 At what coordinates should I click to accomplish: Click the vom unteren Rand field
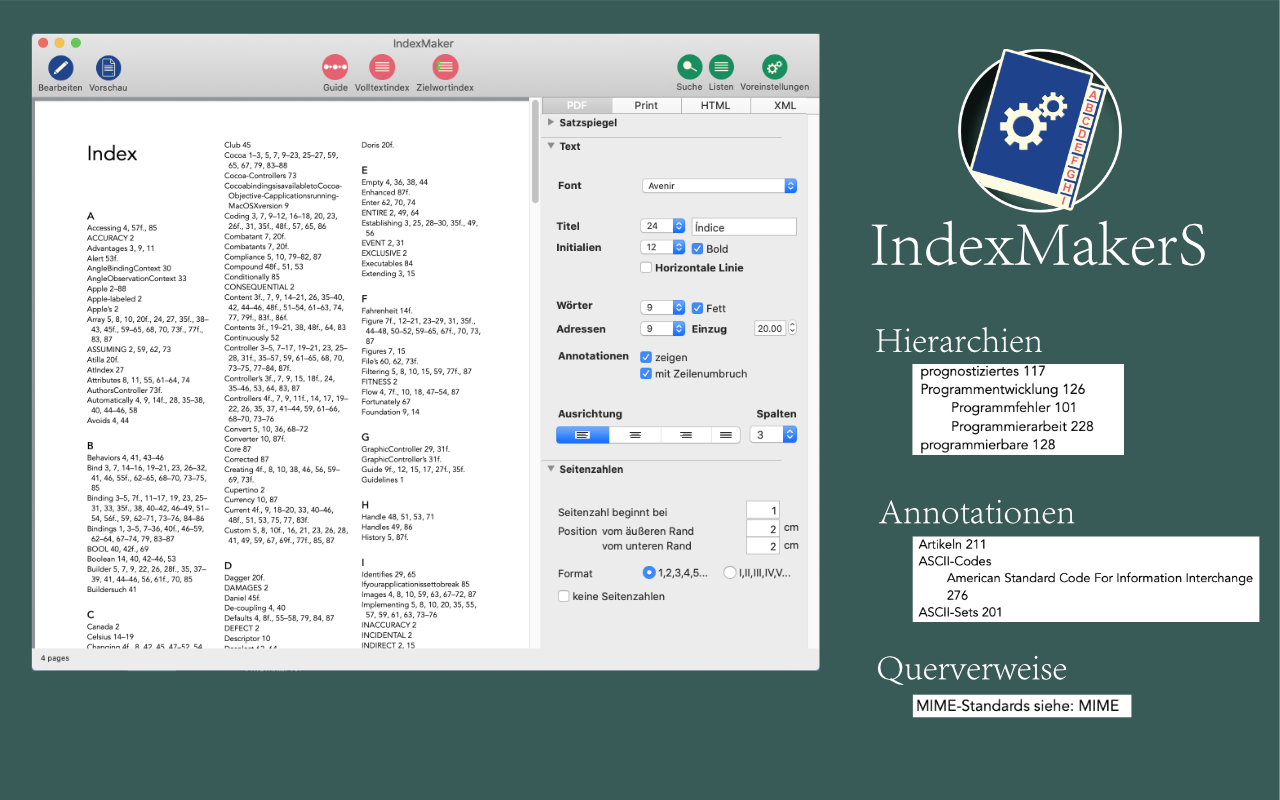click(x=763, y=546)
